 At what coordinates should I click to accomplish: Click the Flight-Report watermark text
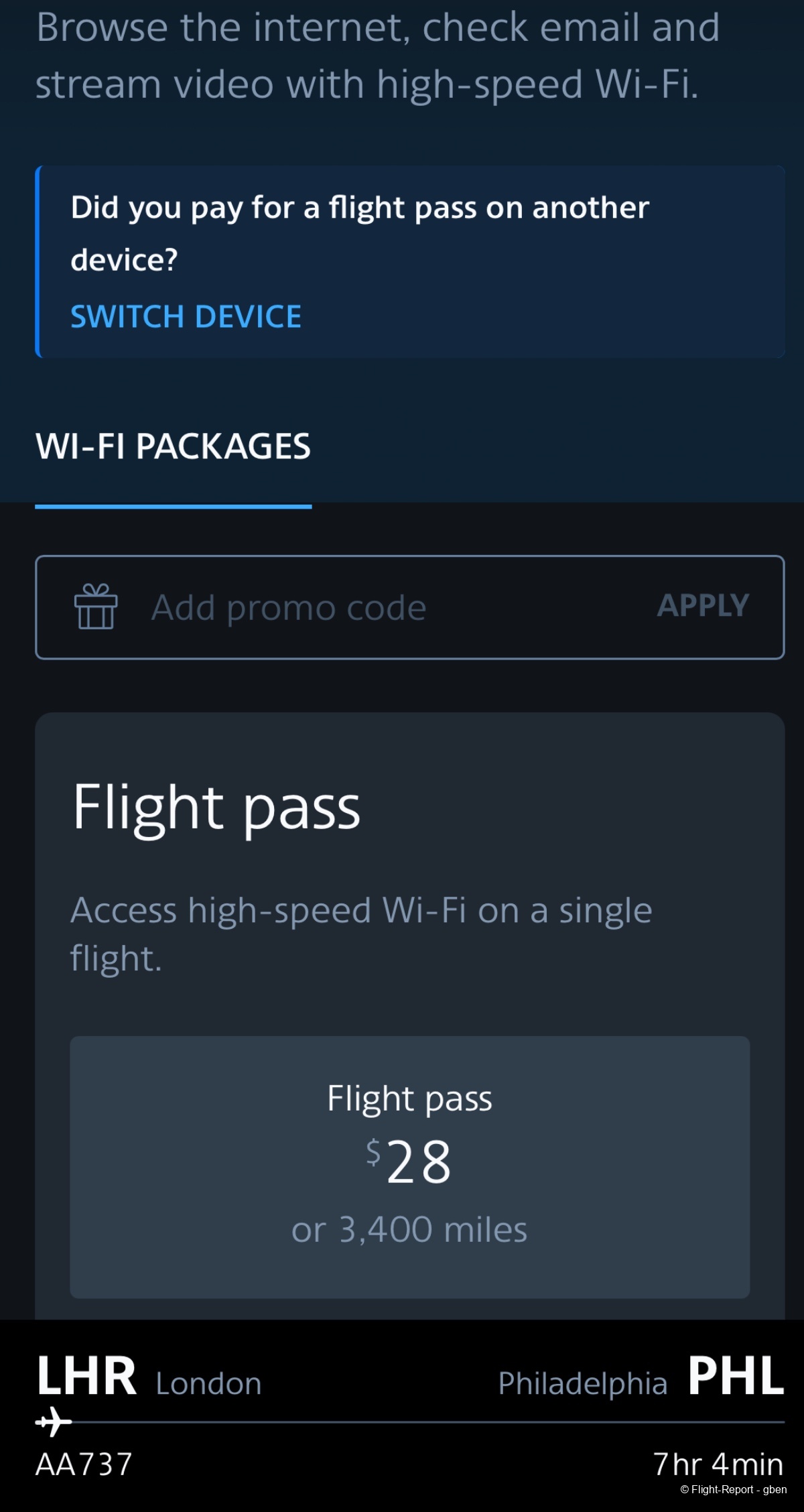pos(733,1489)
